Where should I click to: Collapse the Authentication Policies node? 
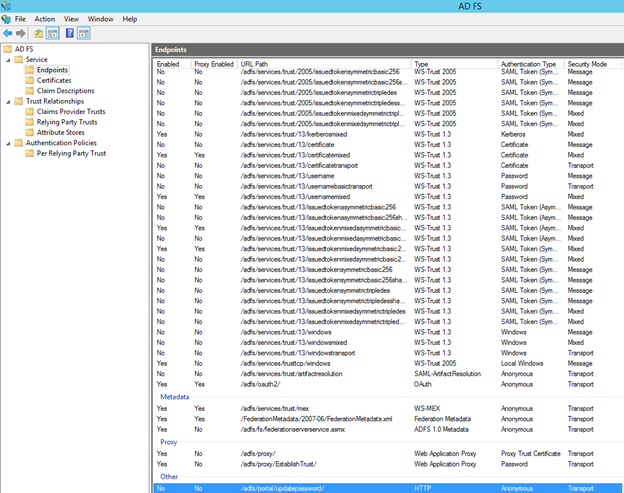point(7,143)
